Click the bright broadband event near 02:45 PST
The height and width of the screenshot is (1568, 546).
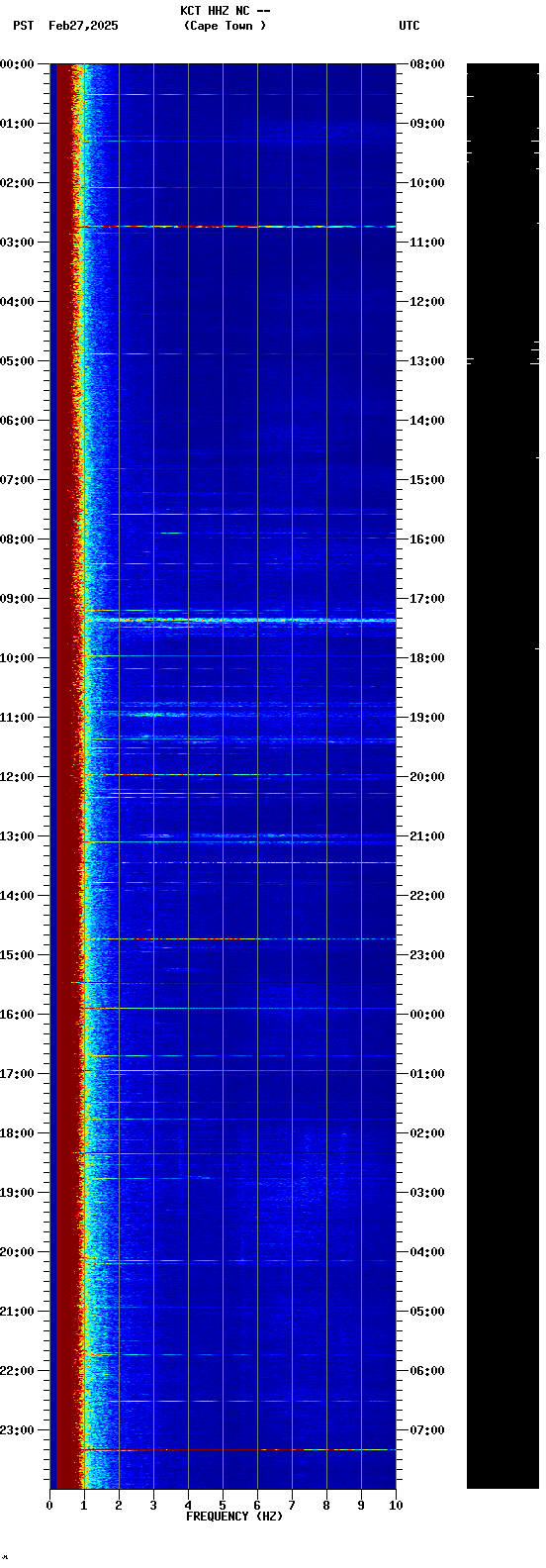pyautogui.click(x=237, y=227)
